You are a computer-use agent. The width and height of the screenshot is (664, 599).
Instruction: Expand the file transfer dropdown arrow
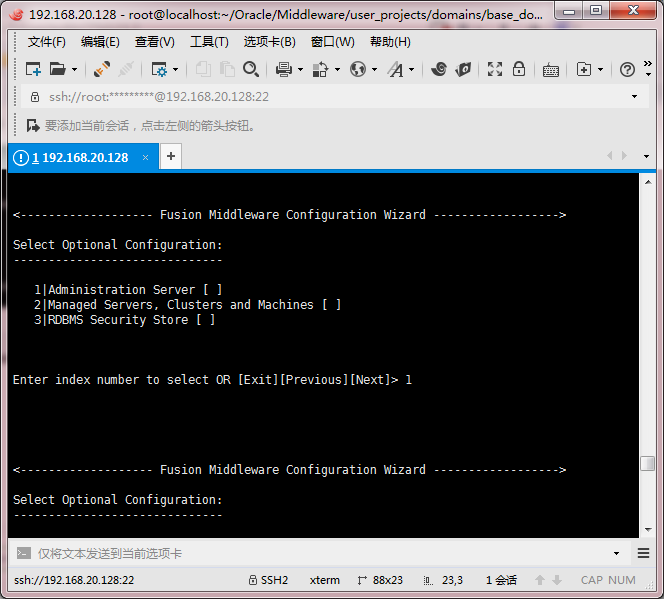(x=338, y=69)
